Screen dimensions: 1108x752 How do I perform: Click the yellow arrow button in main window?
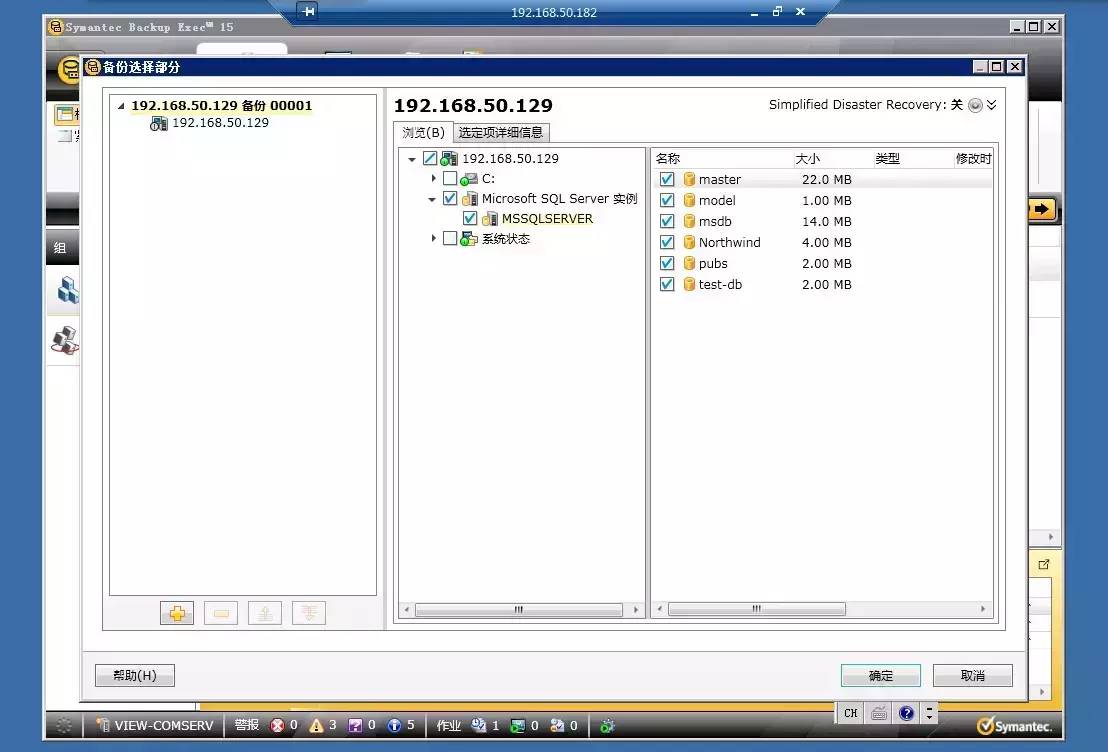point(1042,209)
